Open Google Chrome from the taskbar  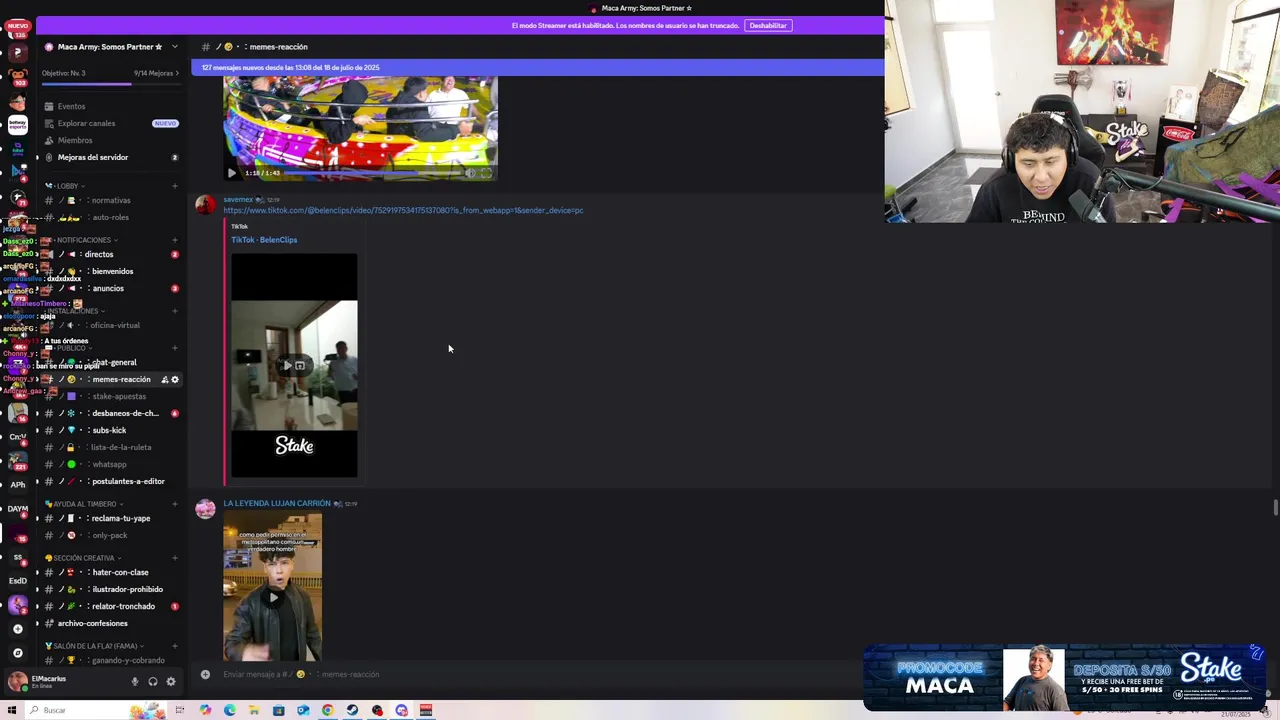(x=327, y=710)
